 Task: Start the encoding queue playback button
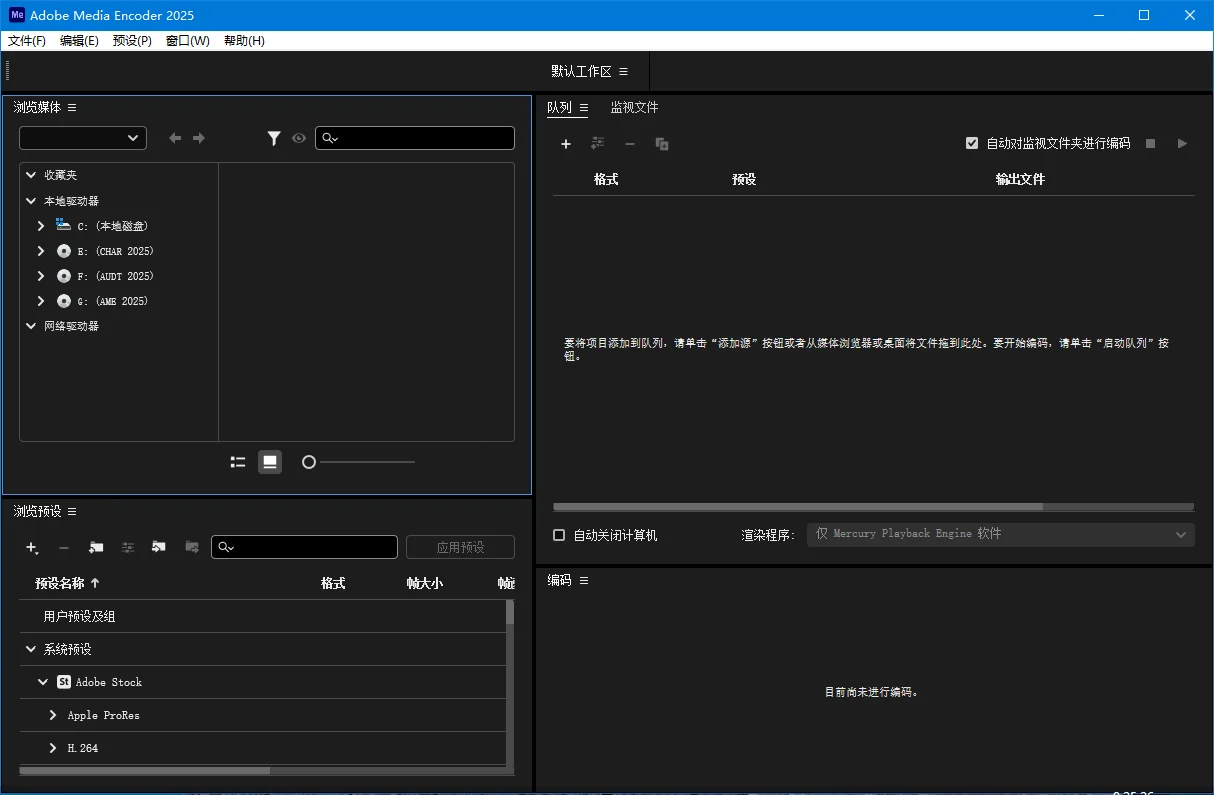click(1182, 143)
